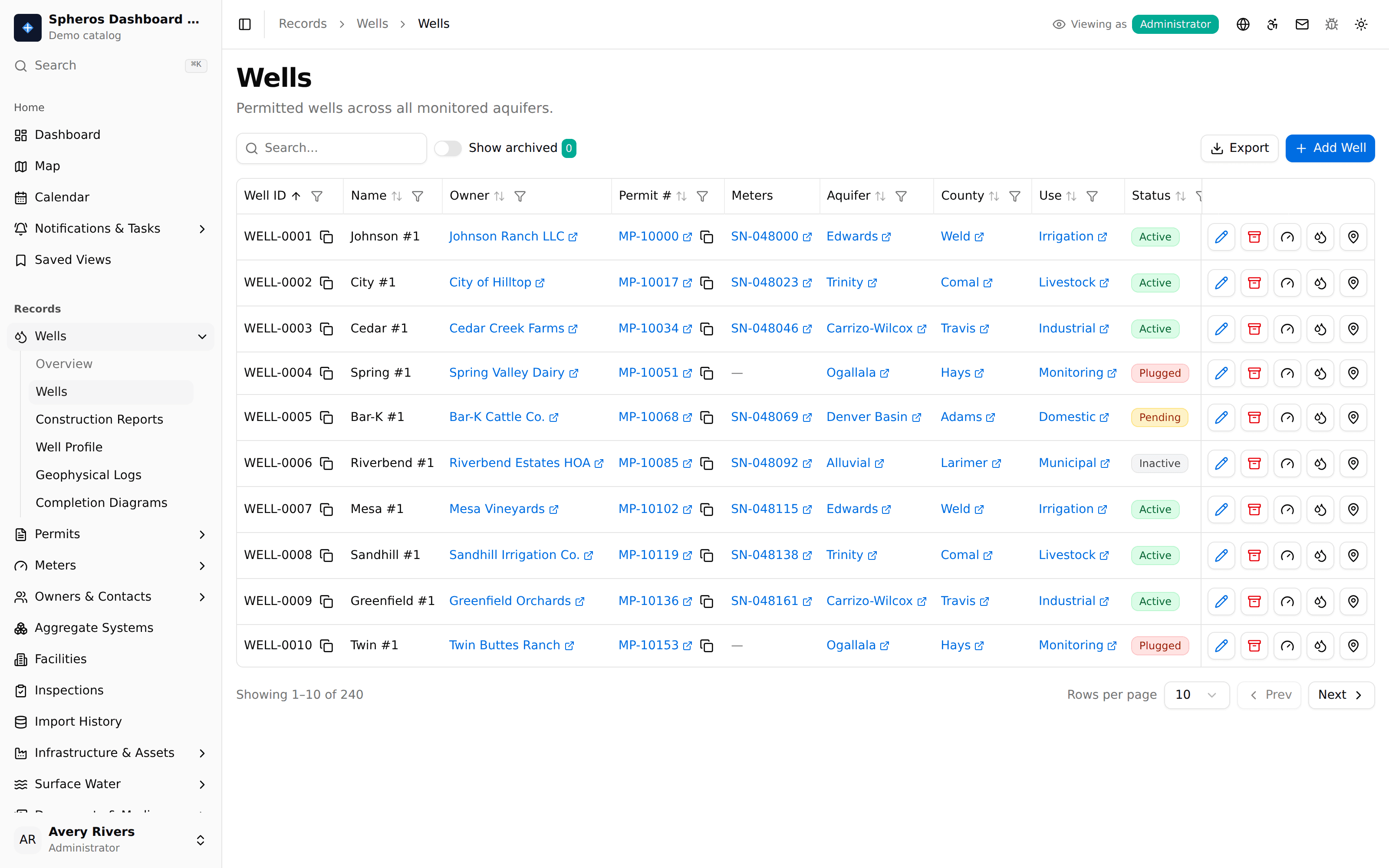
Task: Filter the Well ID column
Action: [x=317, y=196]
